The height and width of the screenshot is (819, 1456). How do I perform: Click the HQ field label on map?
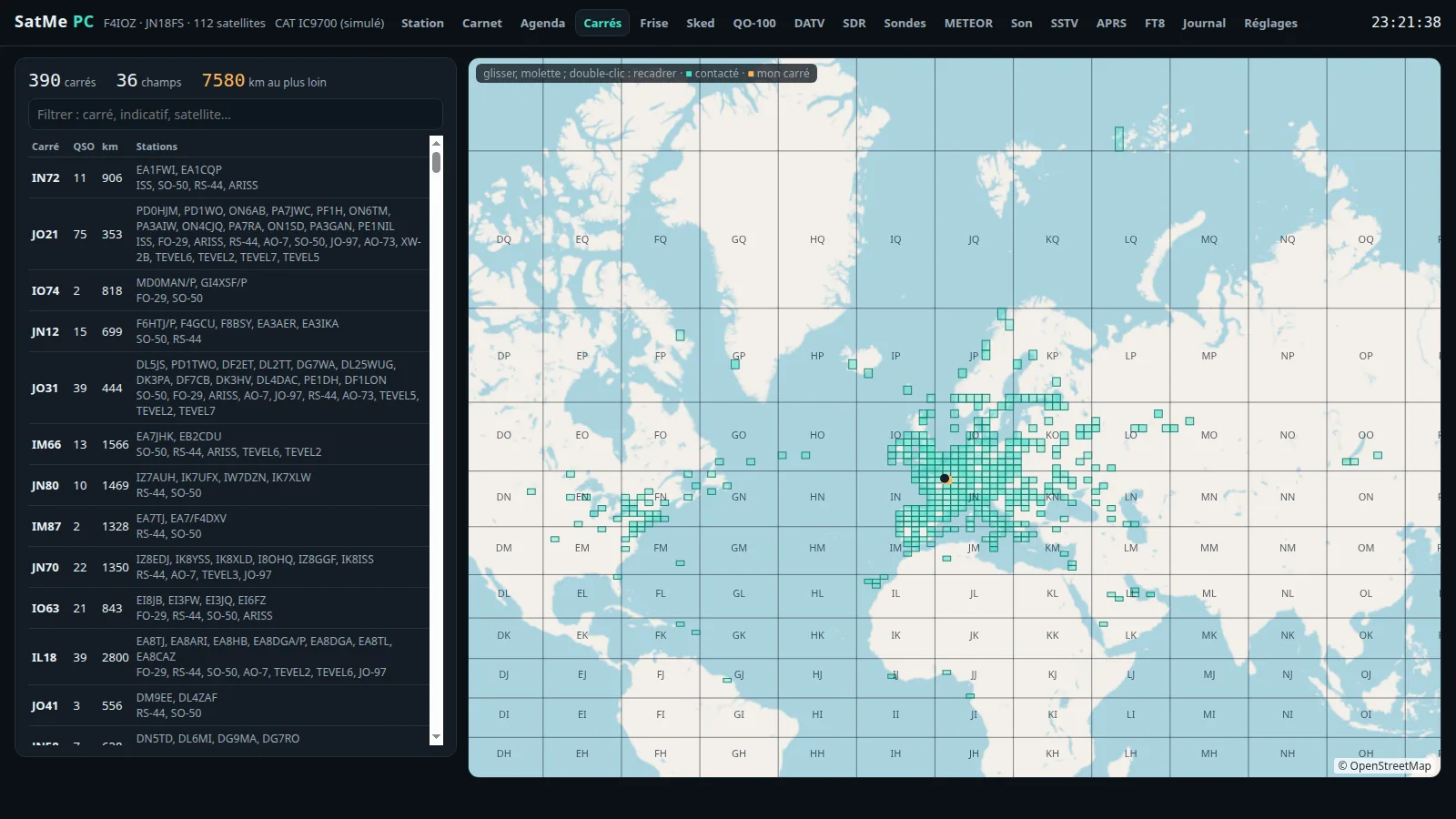[x=817, y=239]
